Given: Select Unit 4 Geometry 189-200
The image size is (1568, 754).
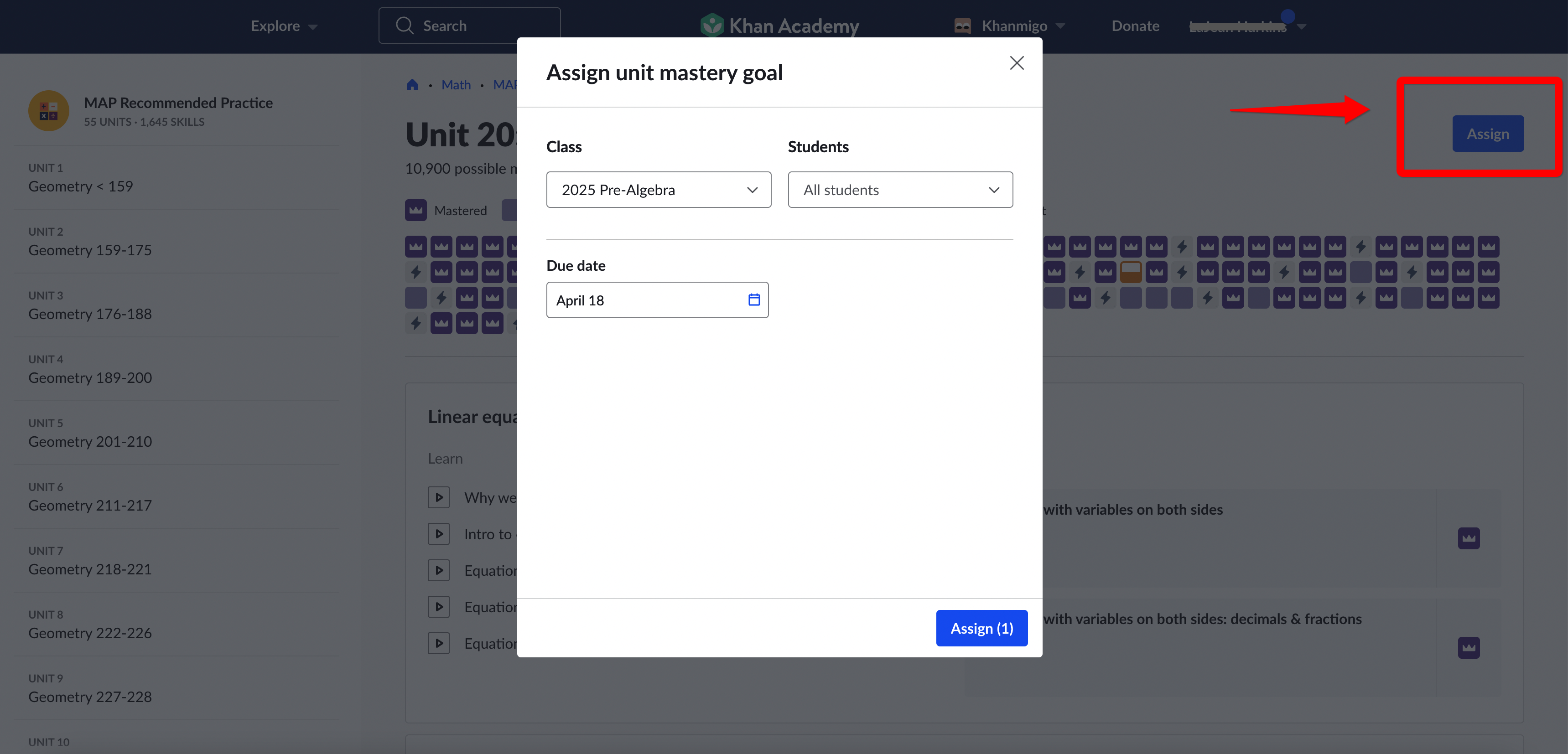Looking at the screenshot, I should [177, 369].
